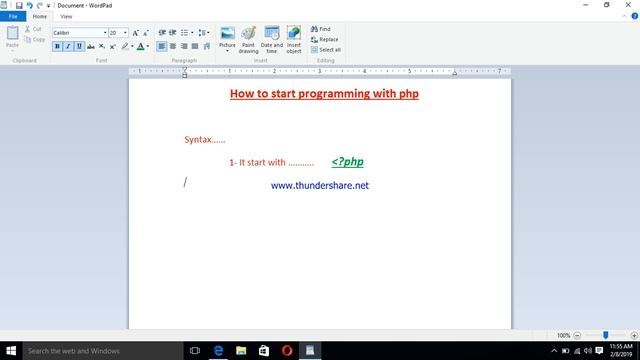Click the Undo arrow icon
This screenshot has height=360, width=640.
tap(29, 5)
